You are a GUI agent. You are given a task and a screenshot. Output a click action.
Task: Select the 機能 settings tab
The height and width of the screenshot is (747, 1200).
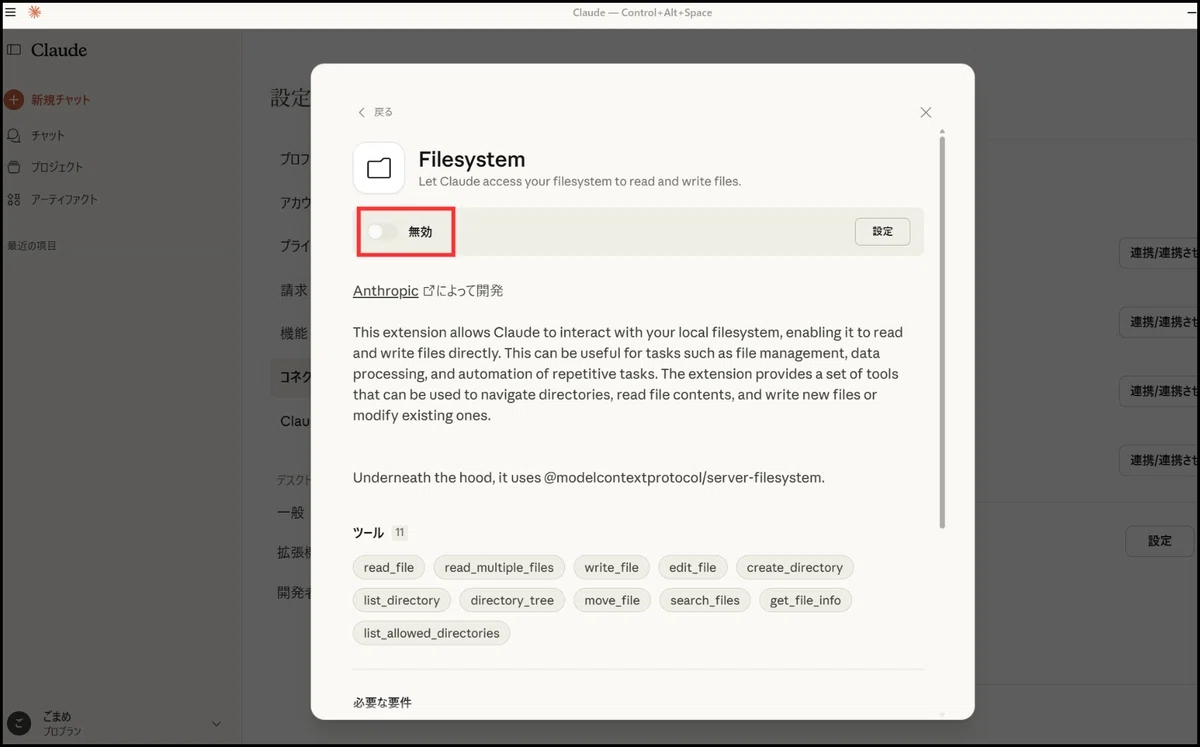(x=294, y=333)
